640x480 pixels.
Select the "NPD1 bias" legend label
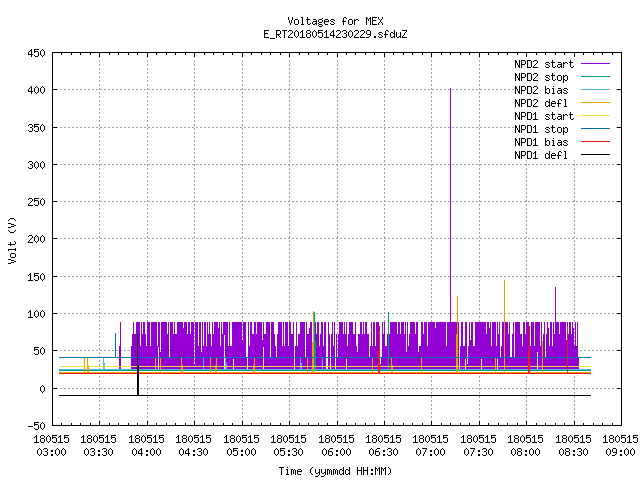point(541,142)
